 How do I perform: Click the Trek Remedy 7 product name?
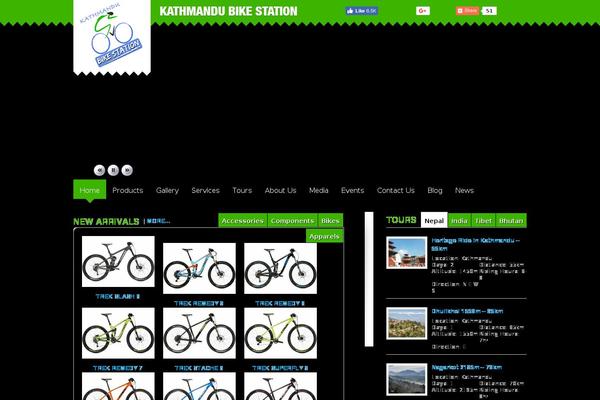(x=118, y=368)
